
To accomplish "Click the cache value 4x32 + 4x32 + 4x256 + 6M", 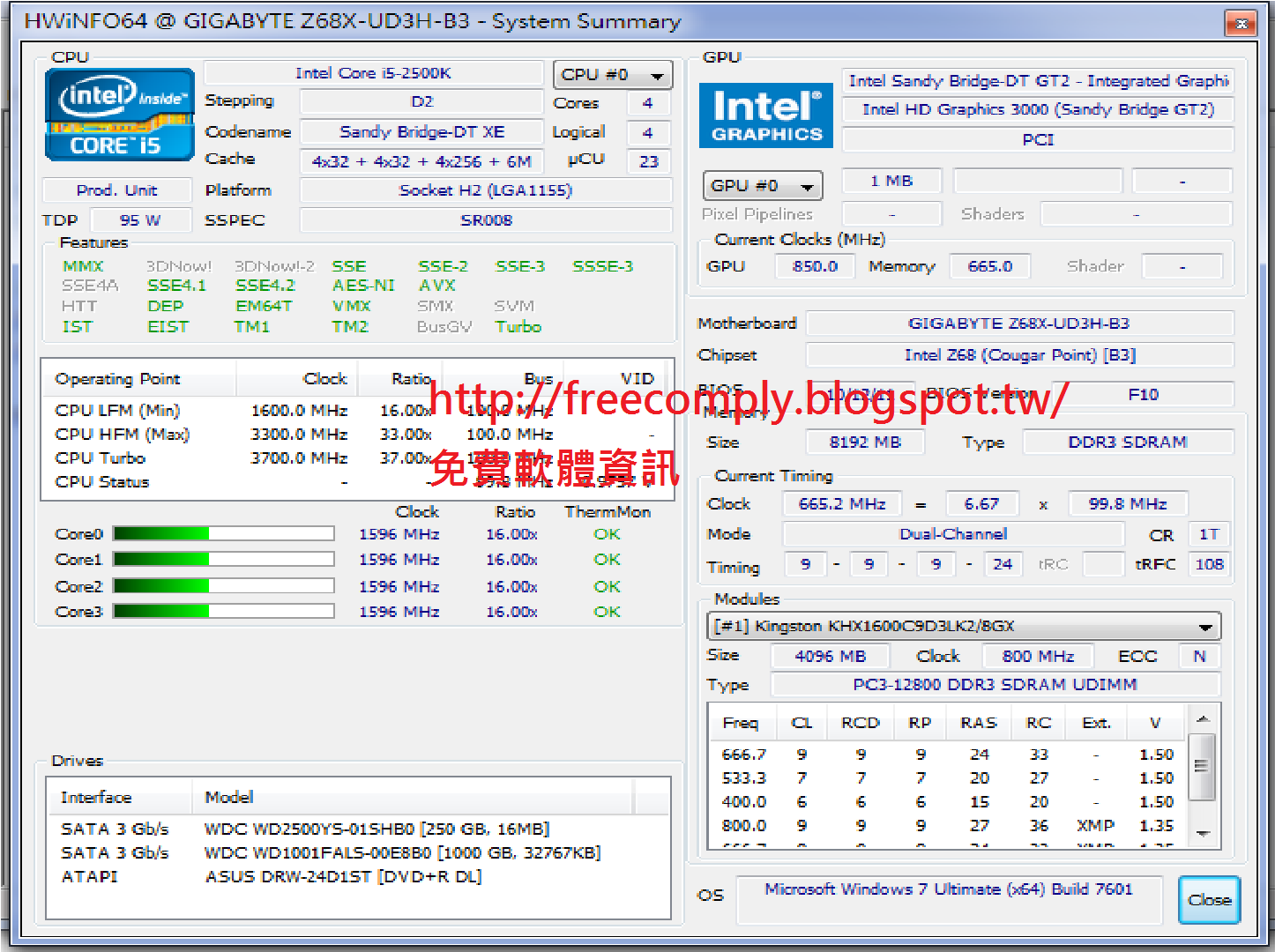I will 421,161.
